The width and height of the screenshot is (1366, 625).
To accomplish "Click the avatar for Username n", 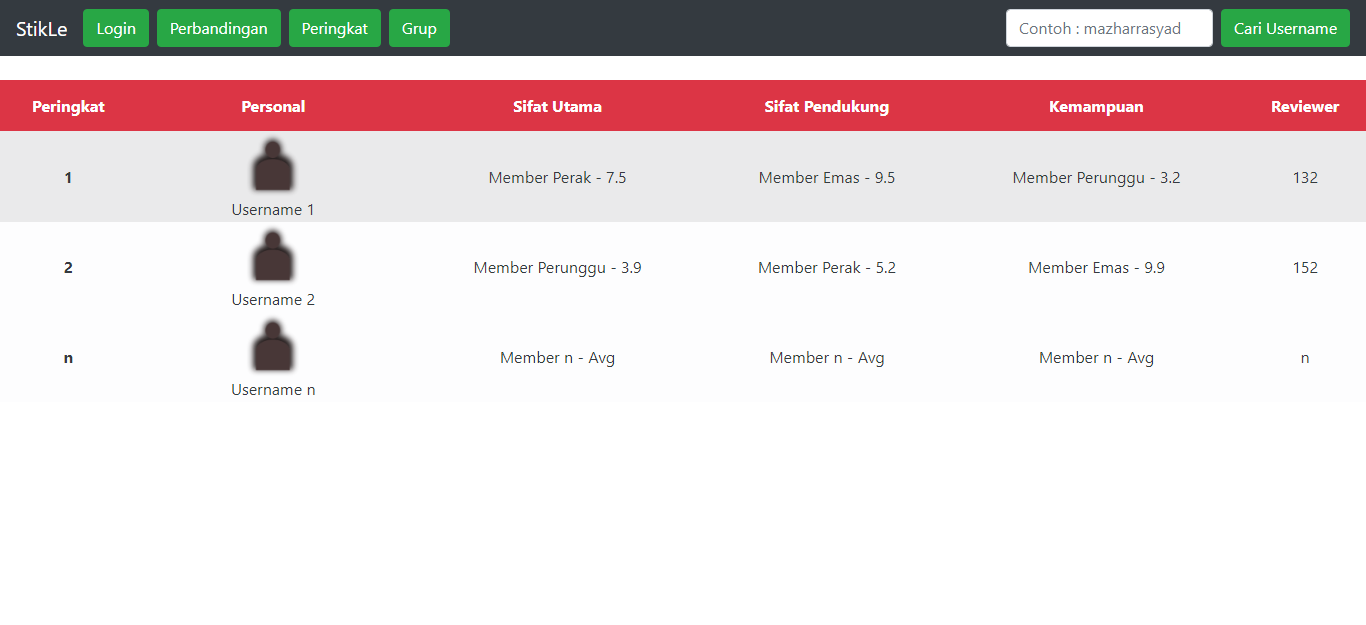I will 273,345.
